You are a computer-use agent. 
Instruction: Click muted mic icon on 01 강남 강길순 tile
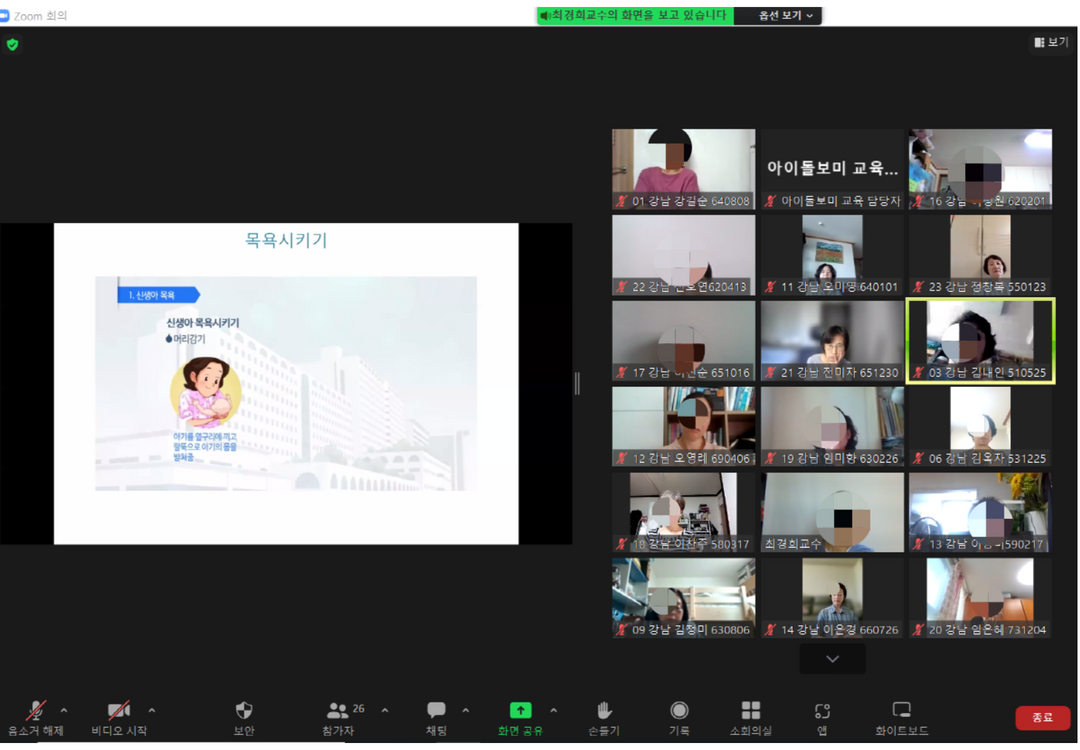click(621, 201)
